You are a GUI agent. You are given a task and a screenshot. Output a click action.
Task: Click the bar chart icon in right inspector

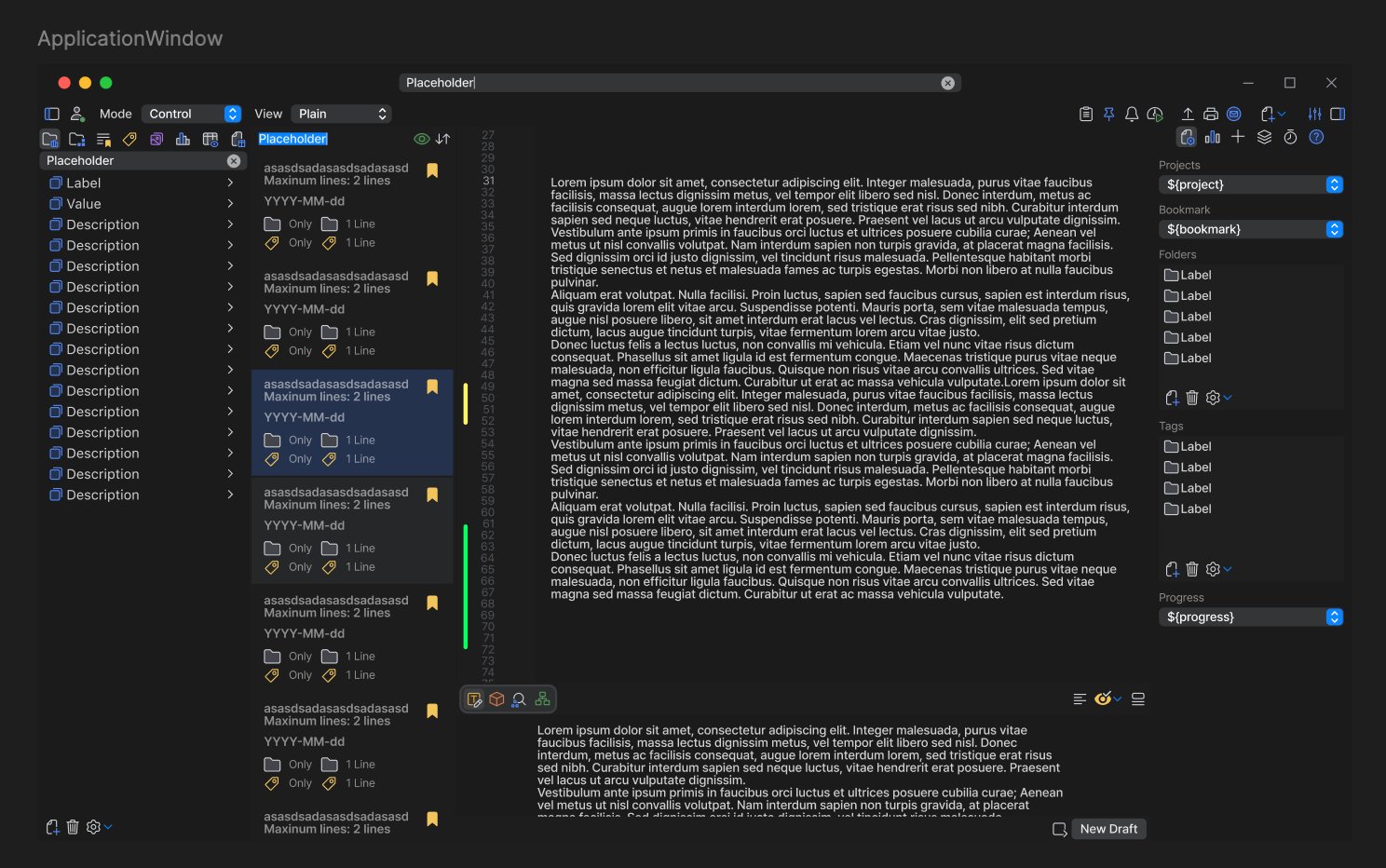pyautogui.click(x=1212, y=137)
